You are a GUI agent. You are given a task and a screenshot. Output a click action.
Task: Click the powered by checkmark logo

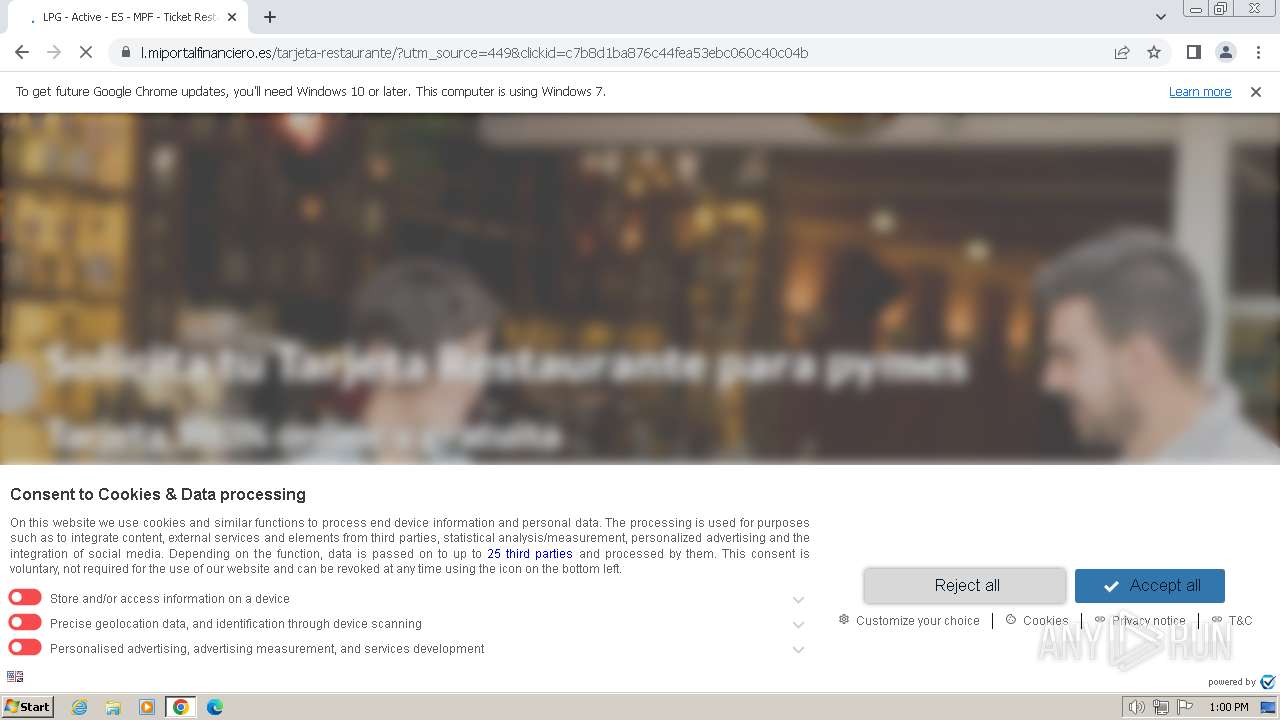[x=1267, y=682]
